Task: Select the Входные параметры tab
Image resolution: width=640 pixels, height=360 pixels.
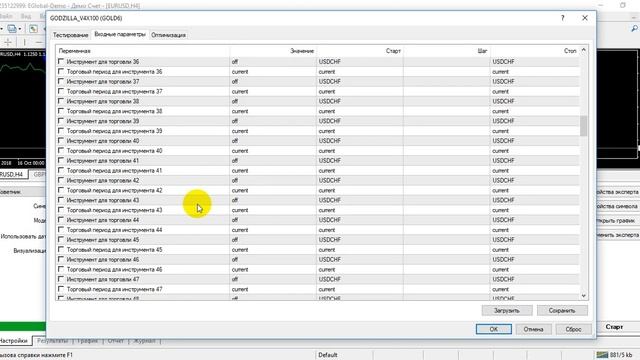Action: click(120, 34)
